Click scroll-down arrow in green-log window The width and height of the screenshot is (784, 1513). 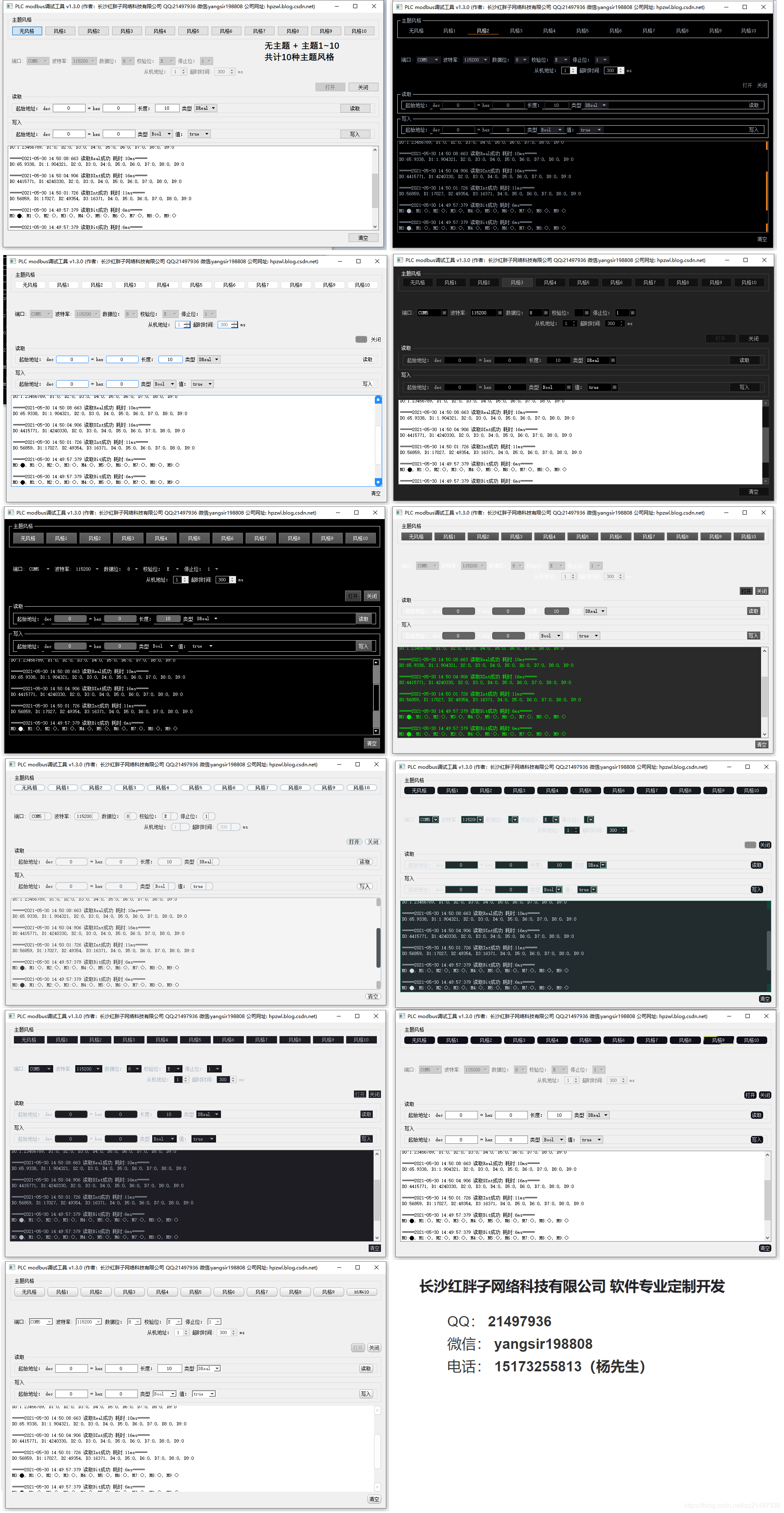pos(765,734)
